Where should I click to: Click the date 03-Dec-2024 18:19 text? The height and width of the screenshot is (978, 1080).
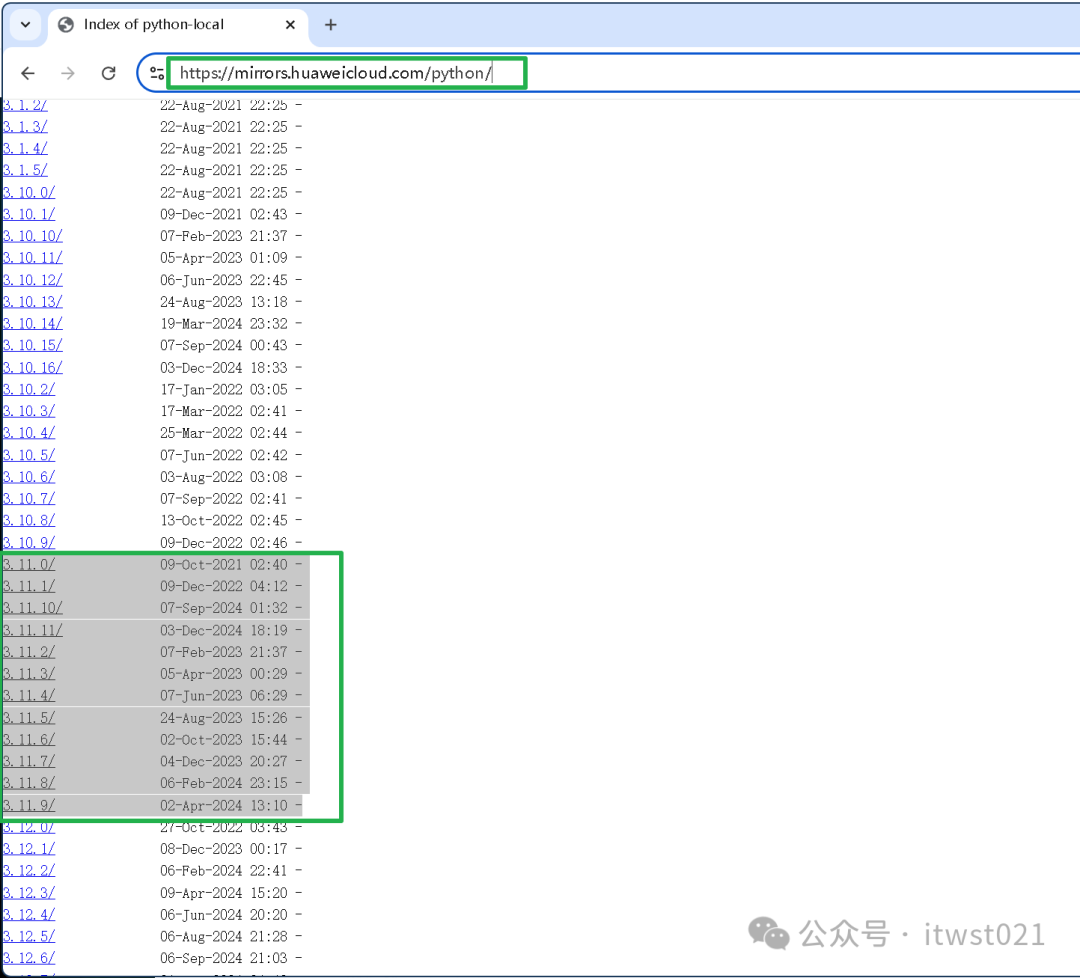coord(224,630)
